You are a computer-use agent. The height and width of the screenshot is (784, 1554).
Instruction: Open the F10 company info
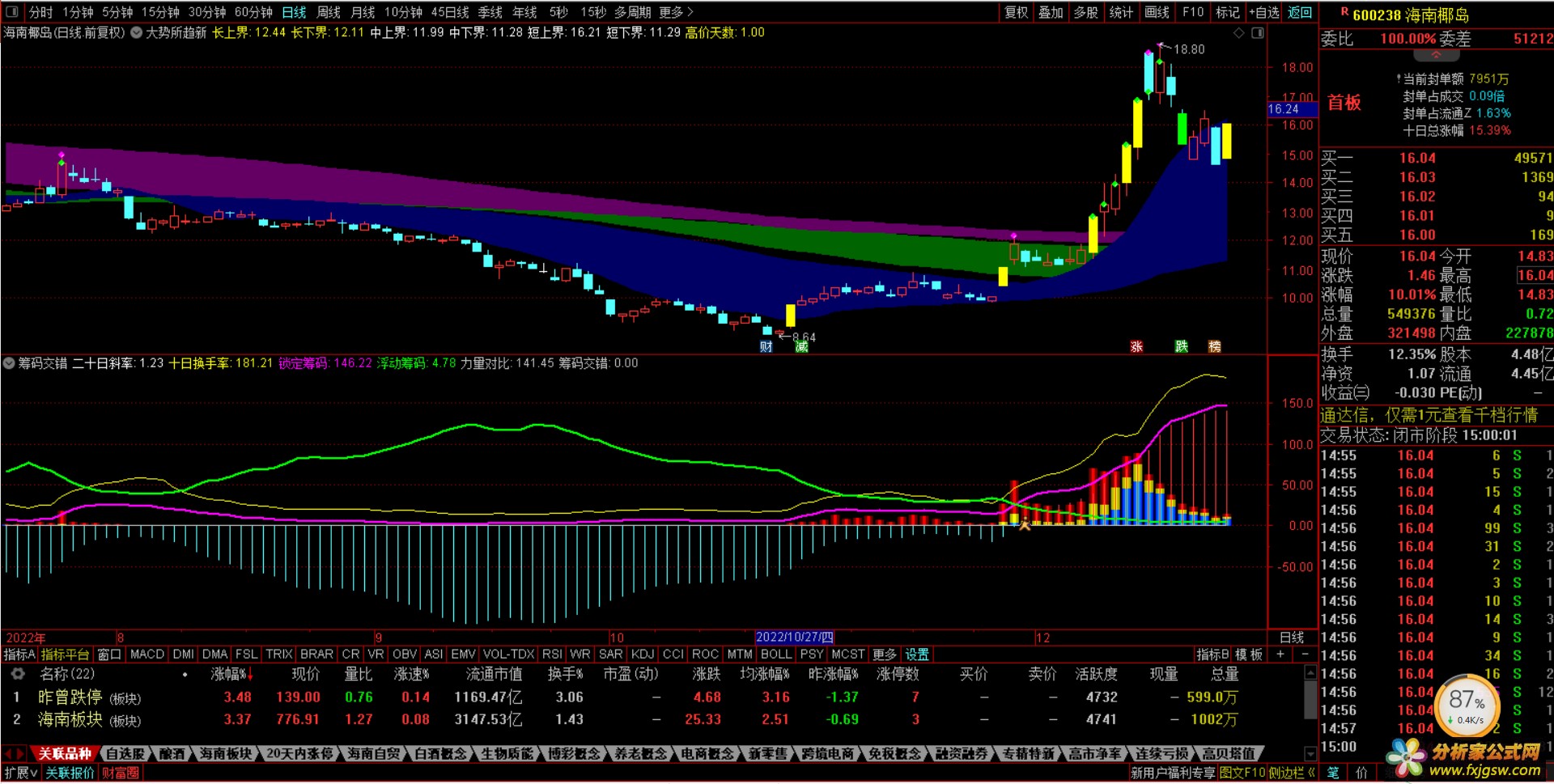[x=1193, y=12]
